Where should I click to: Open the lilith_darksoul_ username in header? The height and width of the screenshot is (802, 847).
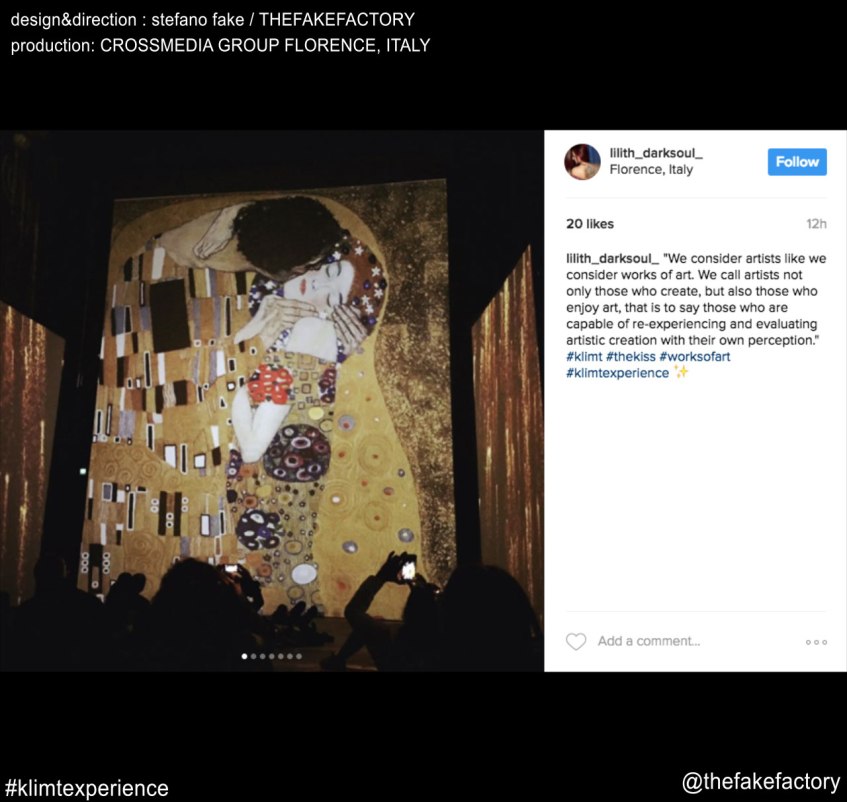click(x=656, y=153)
